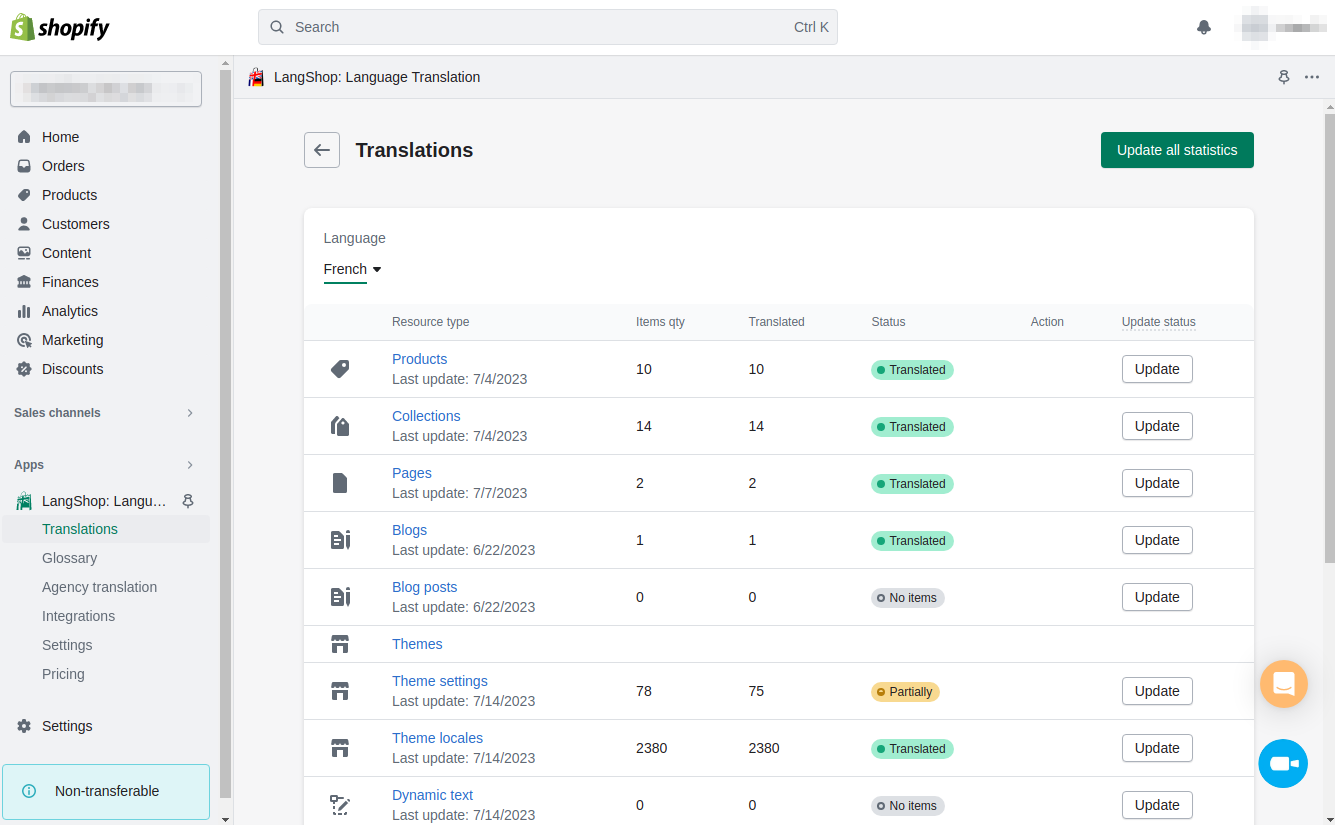Update the Products row status

pos(1157,369)
